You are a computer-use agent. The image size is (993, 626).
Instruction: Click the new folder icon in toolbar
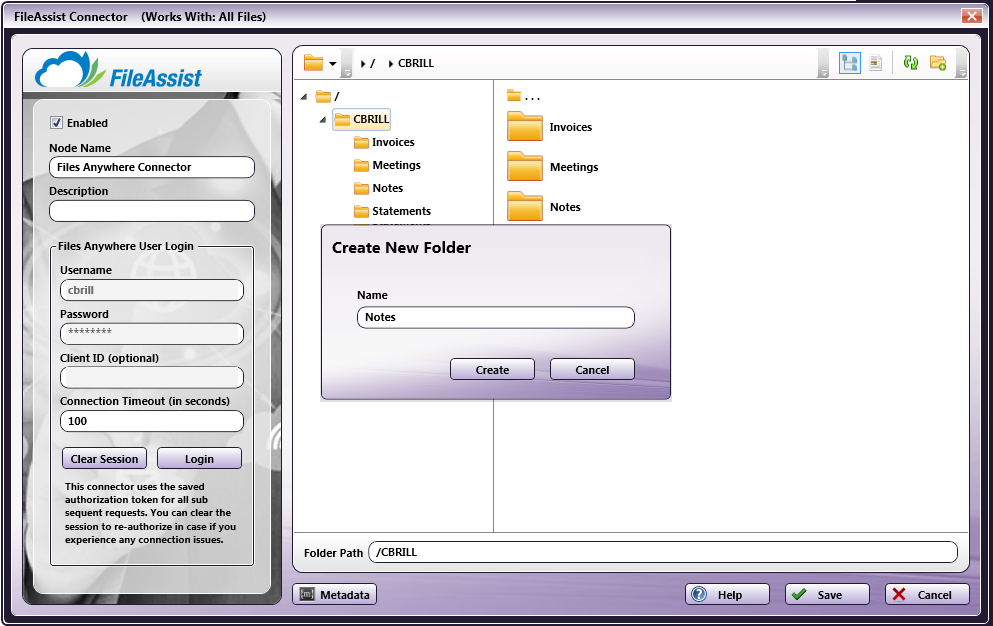pyautogui.click(x=937, y=63)
